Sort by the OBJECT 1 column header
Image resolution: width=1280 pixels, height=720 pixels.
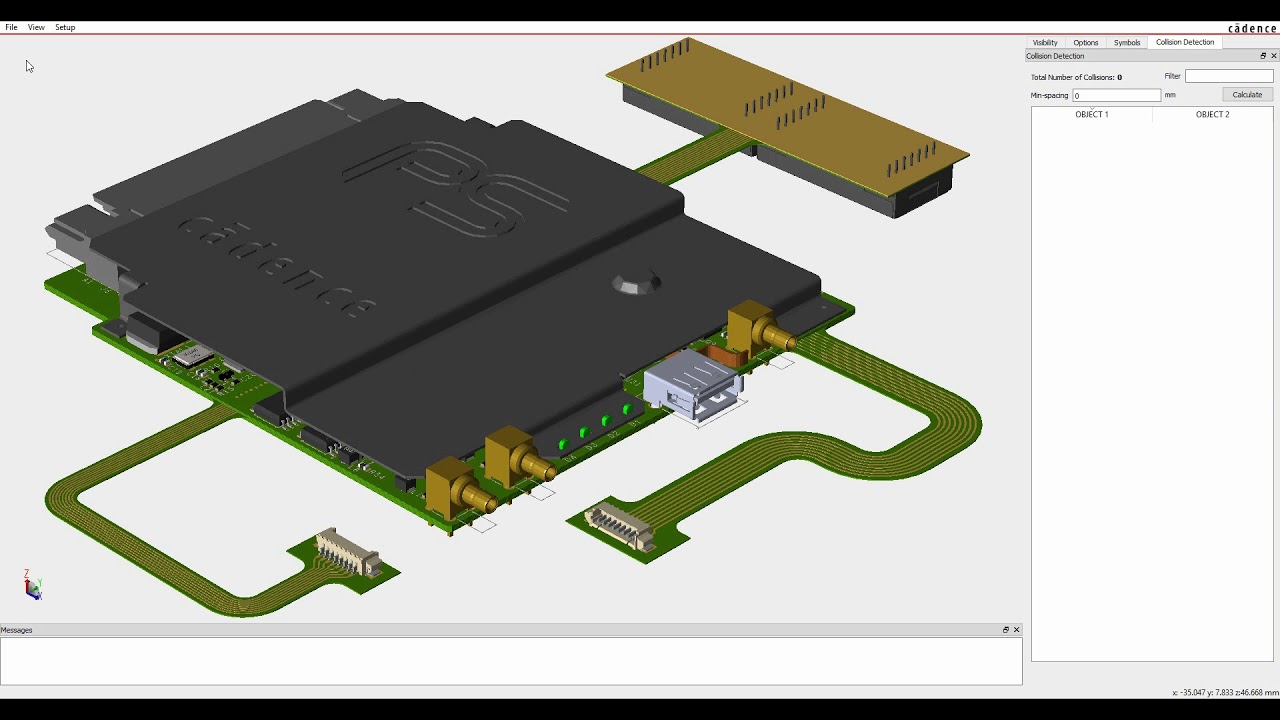pos(1091,114)
